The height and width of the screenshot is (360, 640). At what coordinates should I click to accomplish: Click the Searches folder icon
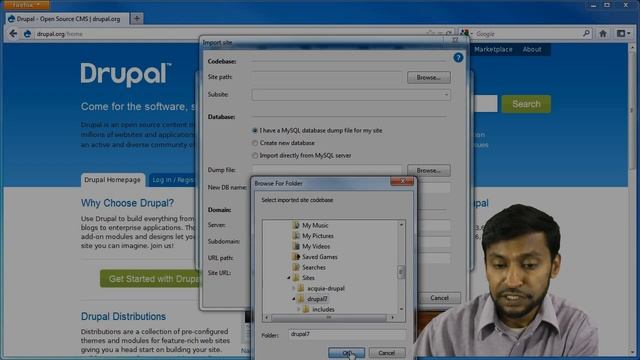[x=296, y=267]
